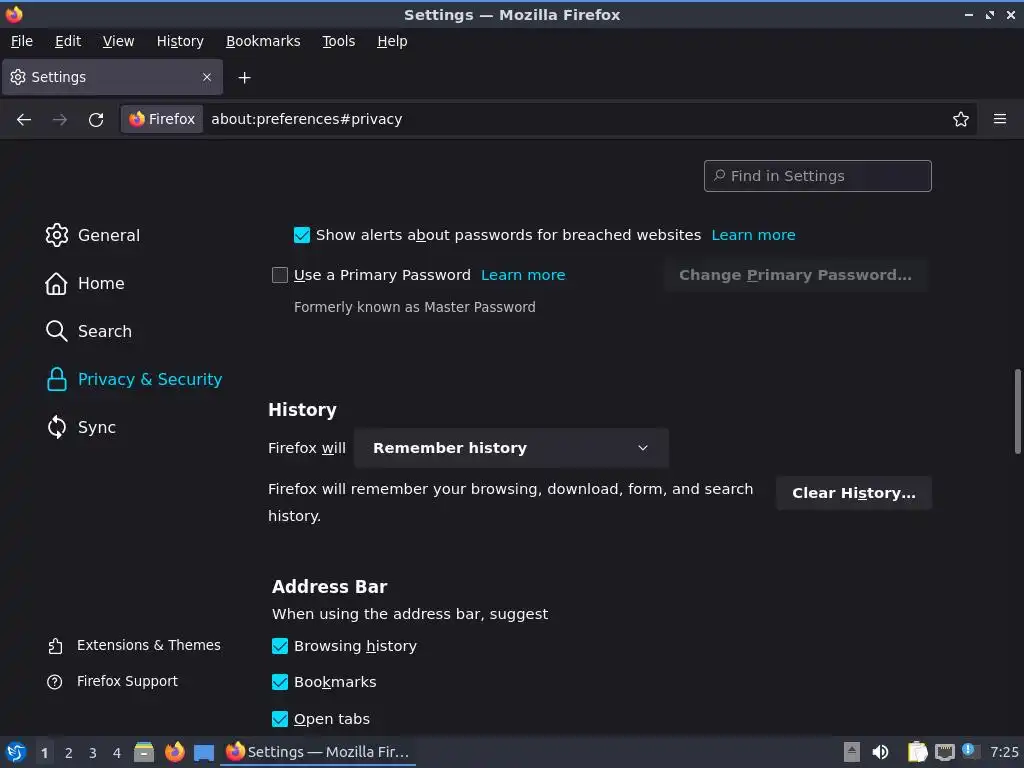The width and height of the screenshot is (1024, 768).
Task: Uncheck Browsing history suggestion
Action: 280,646
